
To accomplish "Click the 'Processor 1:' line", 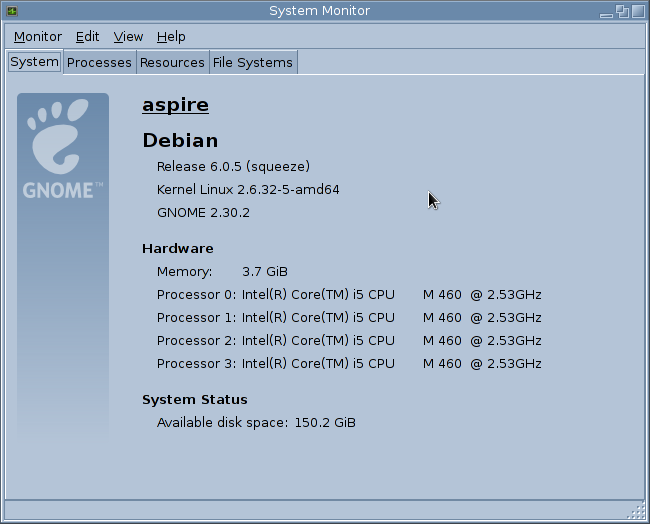I will [x=349, y=318].
